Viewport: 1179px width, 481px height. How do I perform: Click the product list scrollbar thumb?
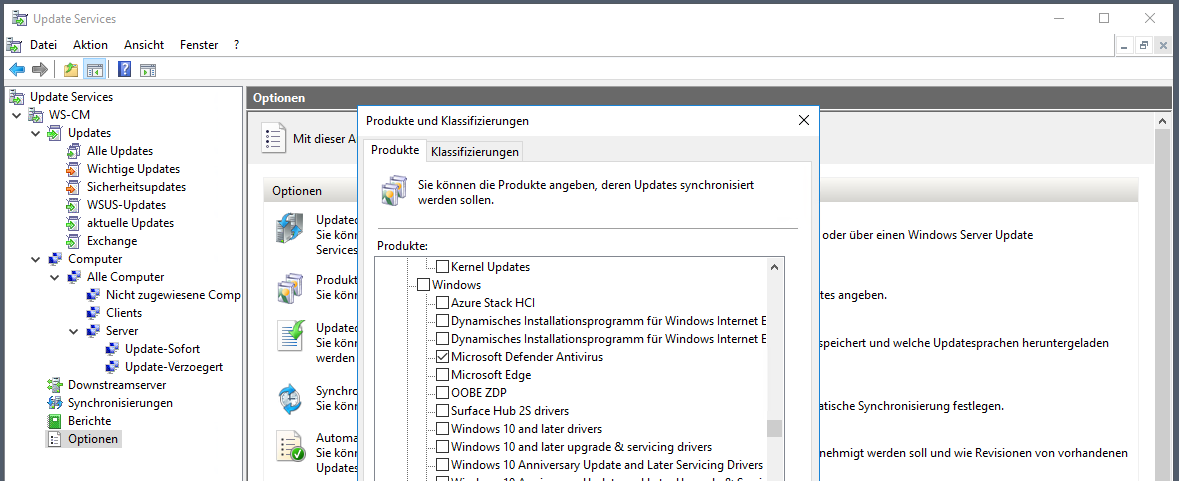[x=774, y=428]
